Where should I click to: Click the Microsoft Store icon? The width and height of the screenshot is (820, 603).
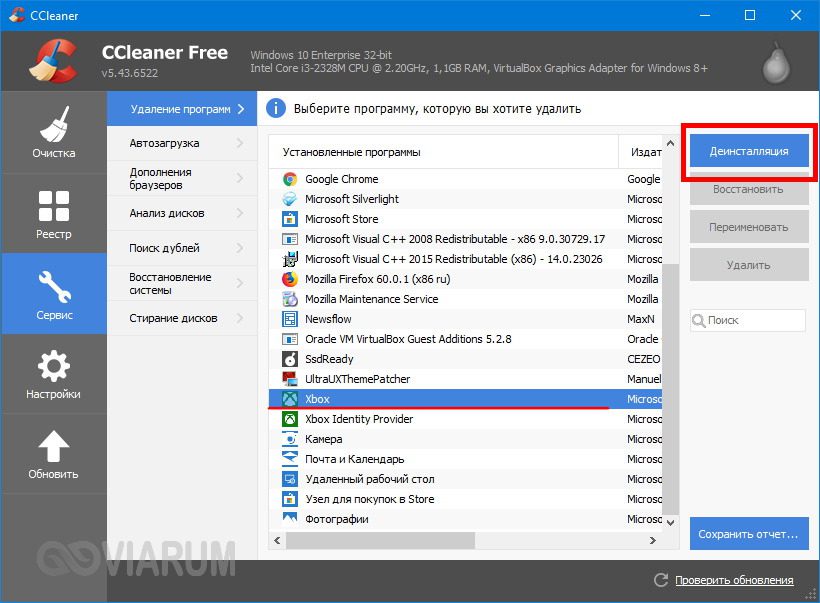(290, 219)
